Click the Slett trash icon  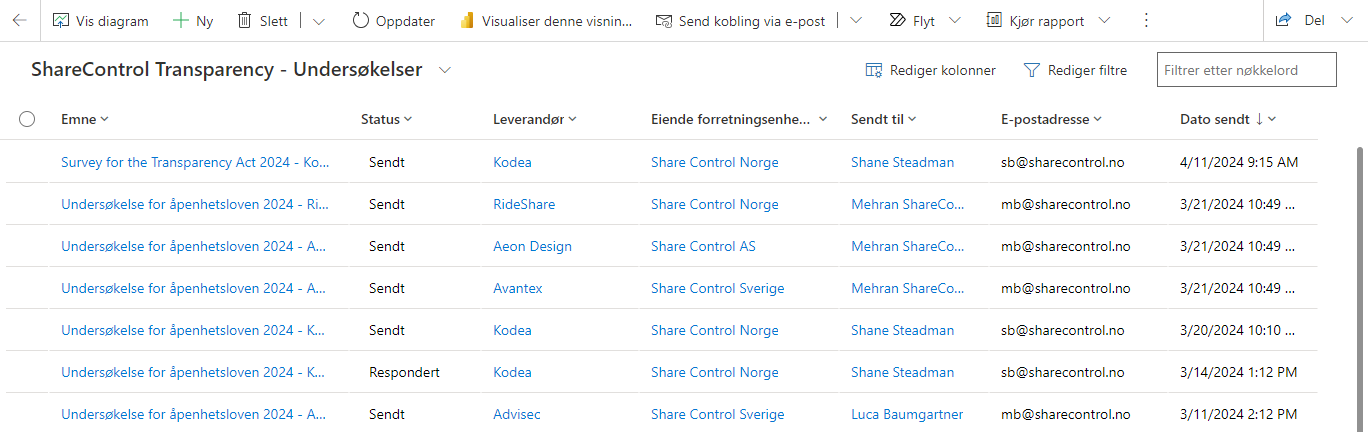point(245,20)
